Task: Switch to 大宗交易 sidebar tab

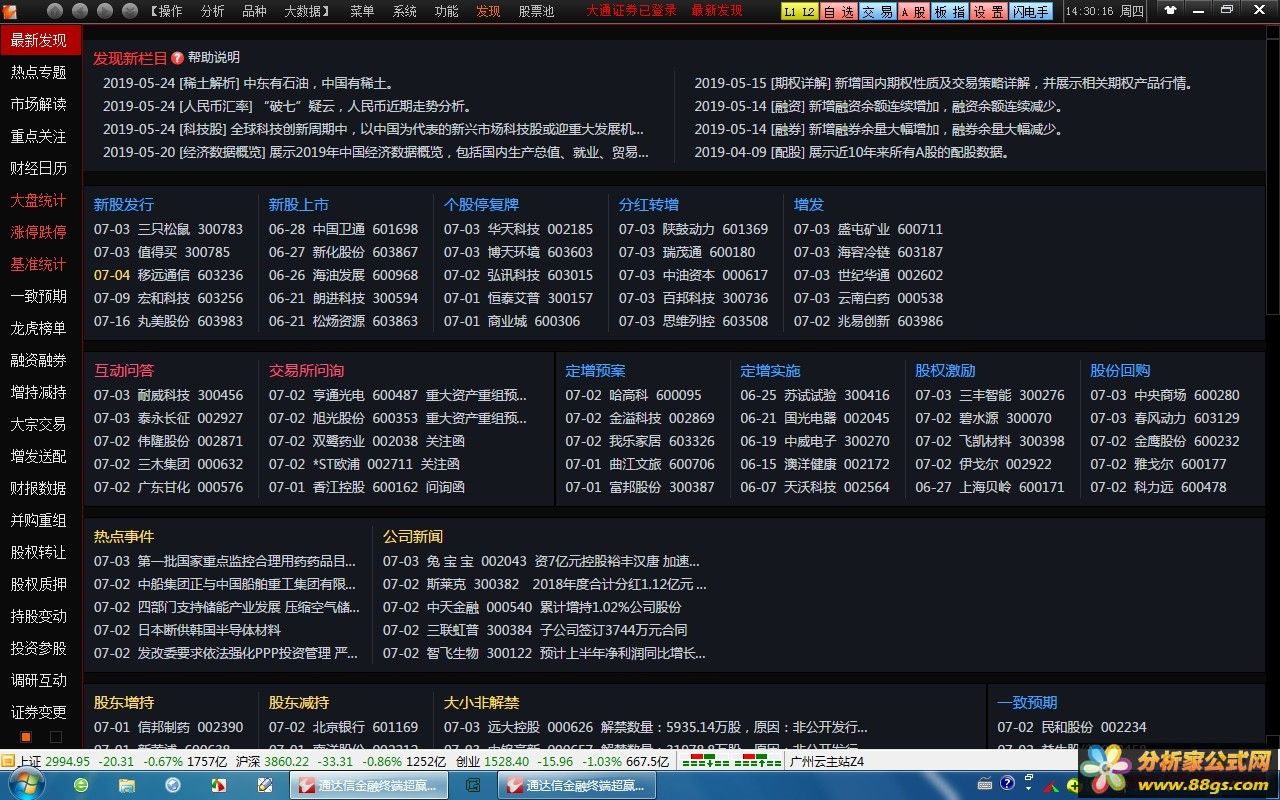Action: (39, 424)
